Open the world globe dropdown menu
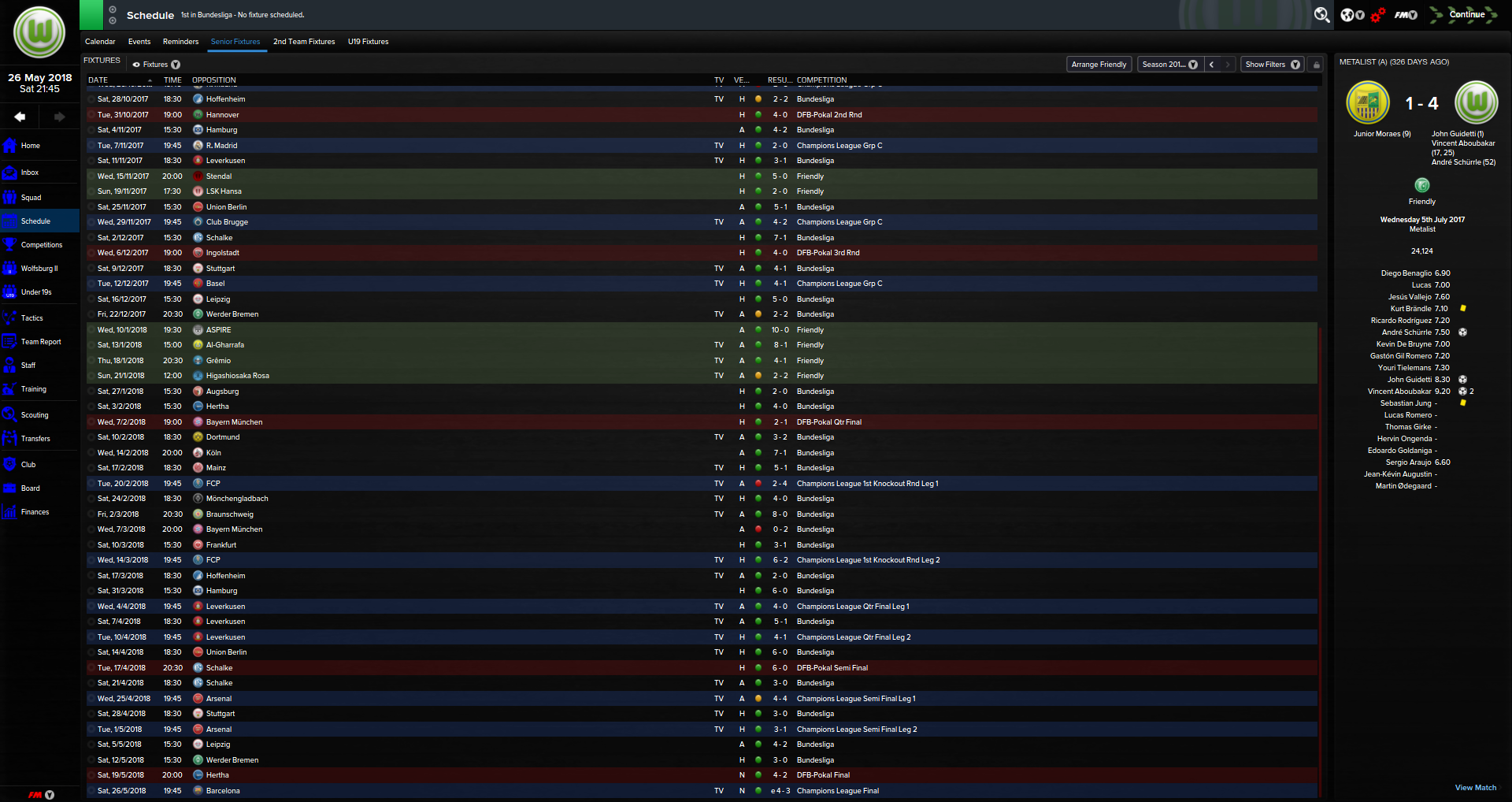The width and height of the screenshot is (1512, 802). coord(1353,15)
